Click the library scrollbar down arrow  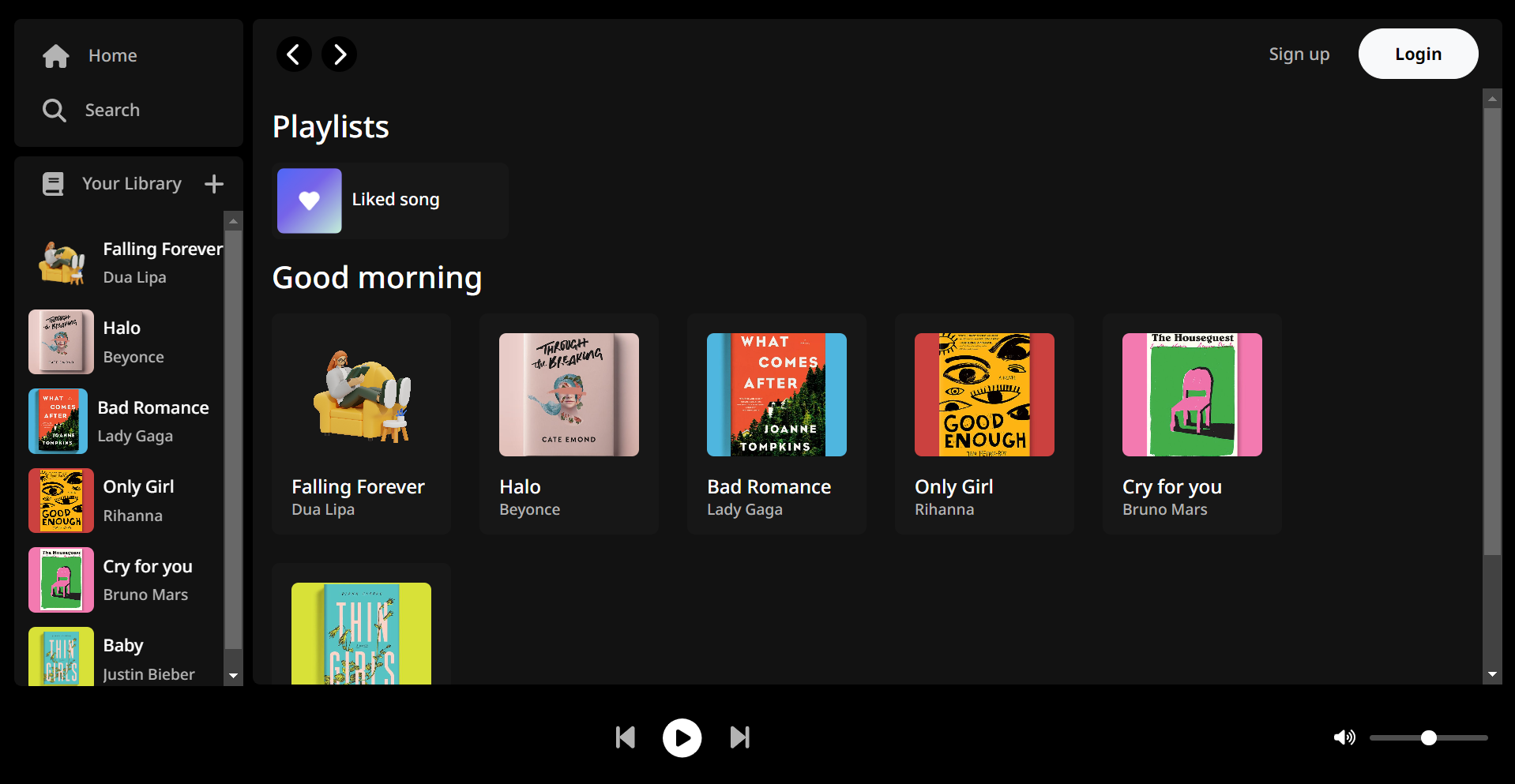coord(233,676)
